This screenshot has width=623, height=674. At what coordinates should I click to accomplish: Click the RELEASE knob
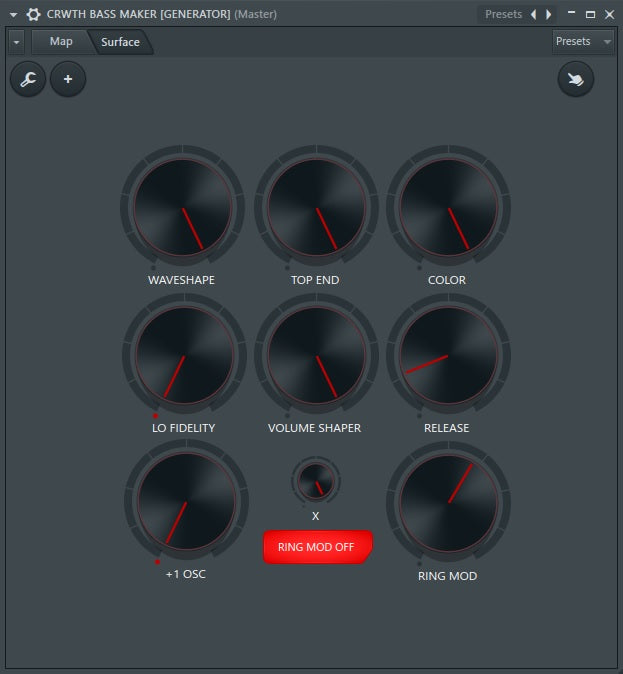click(x=448, y=356)
